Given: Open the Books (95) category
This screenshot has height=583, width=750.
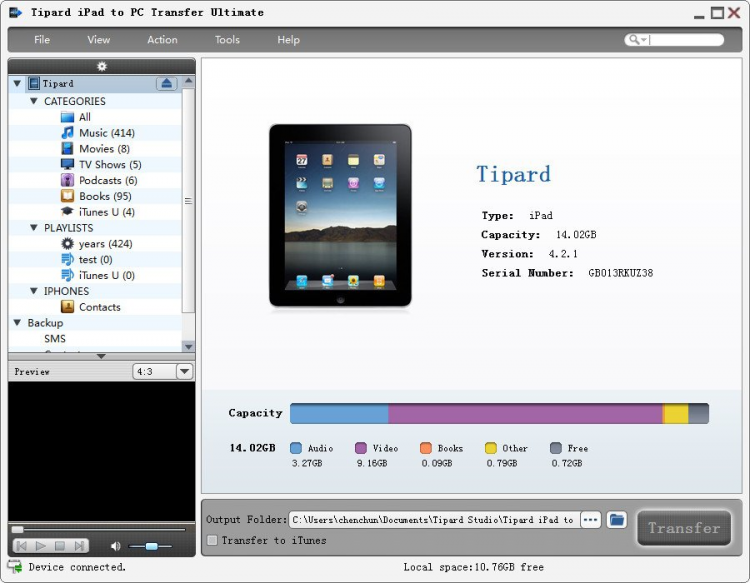Looking at the screenshot, I should point(105,196).
